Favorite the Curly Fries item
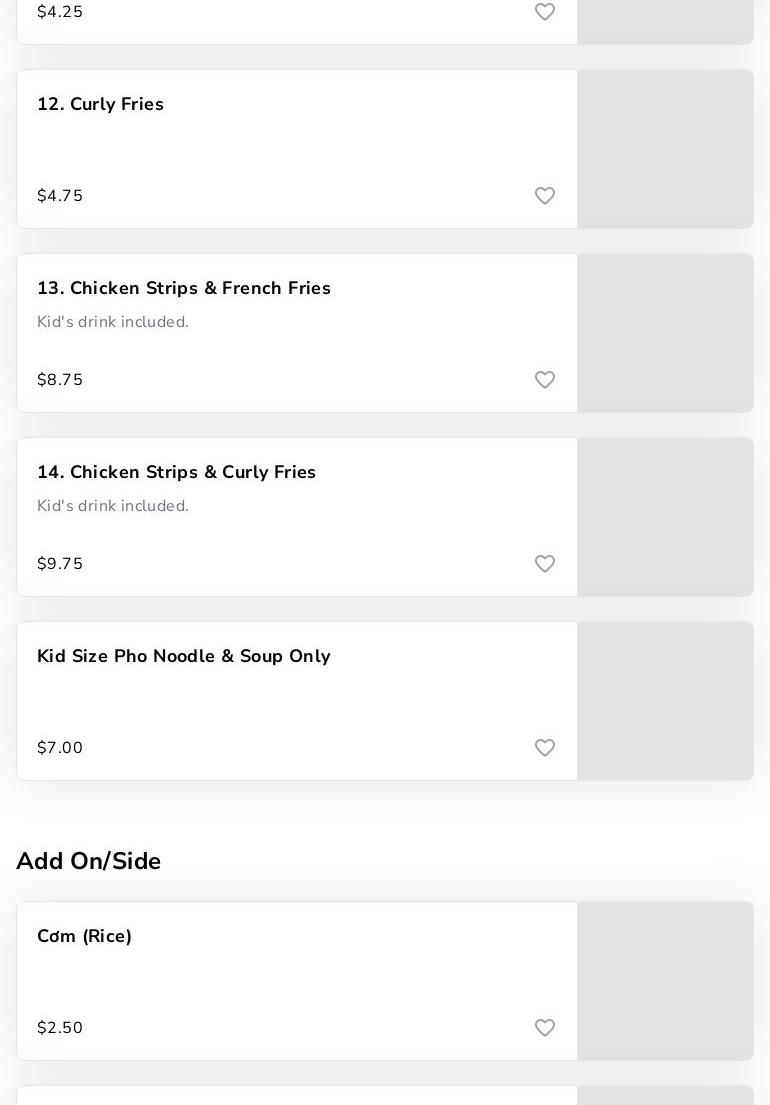This screenshot has width=770, height=1105. pyautogui.click(x=545, y=196)
